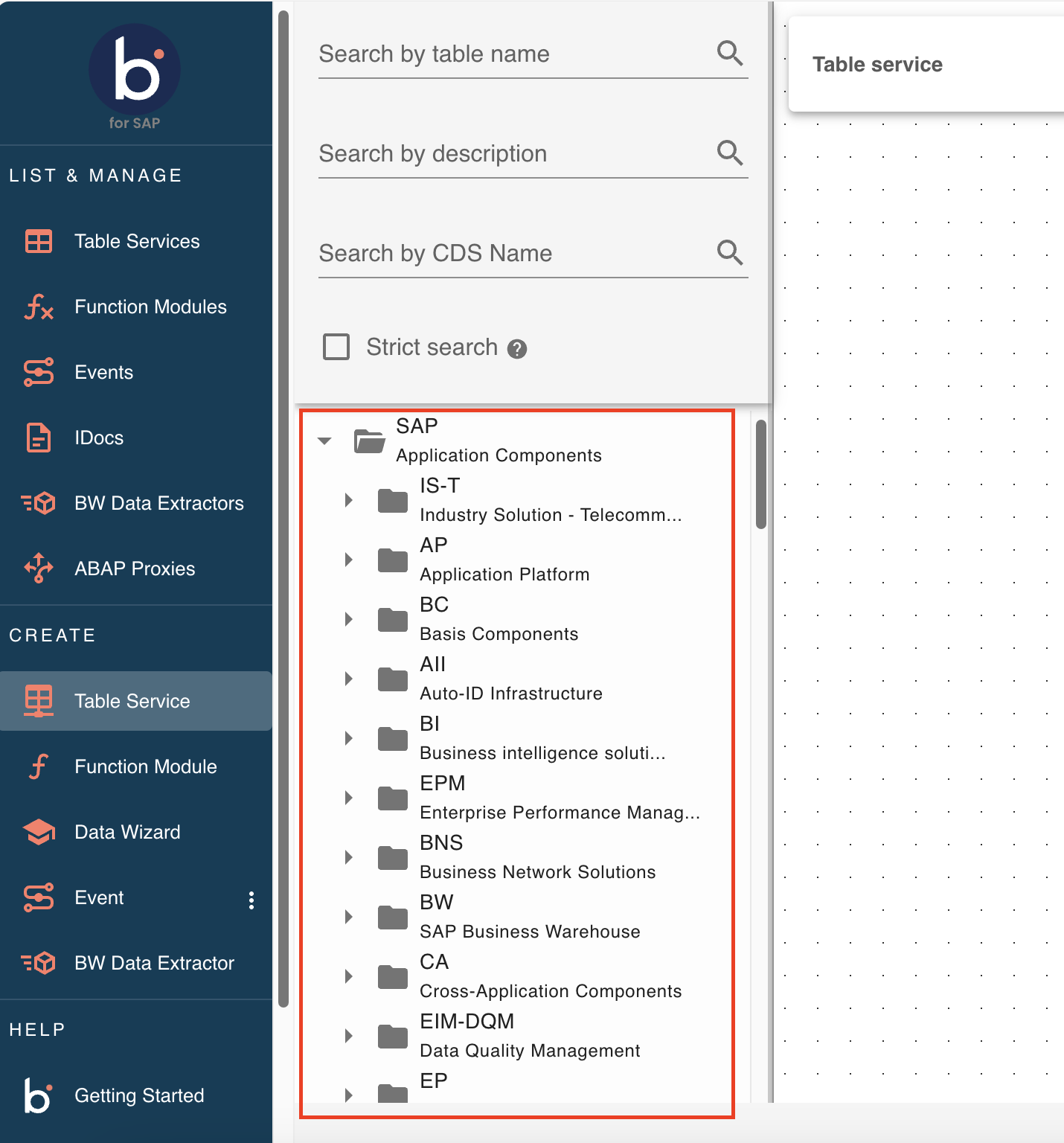This screenshot has width=1064, height=1143.
Task: Click the Strict search help question mark
Action: click(x=519, y=348)
